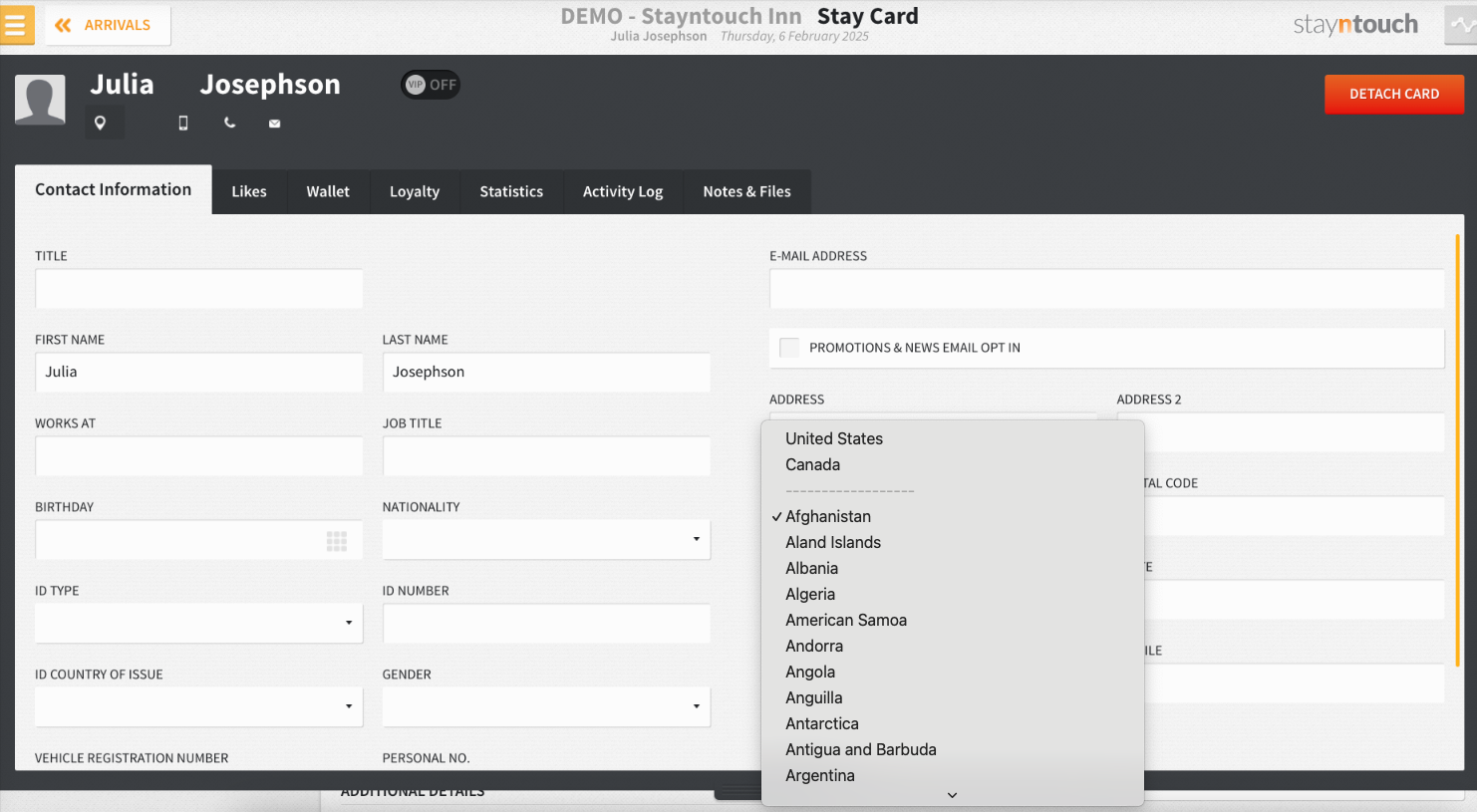Expand the ID Type dropdown
This screenshot has height=812, width=1477.
(198, 624)
